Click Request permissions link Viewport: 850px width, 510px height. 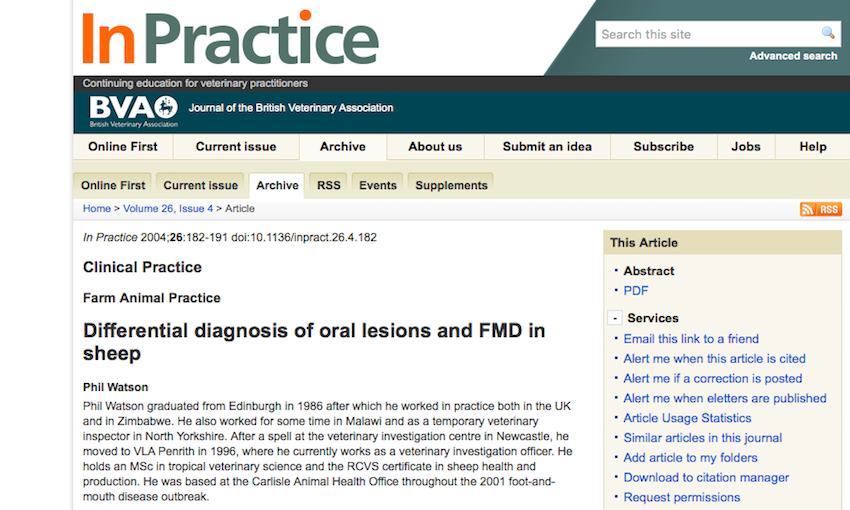coord(682,497)
